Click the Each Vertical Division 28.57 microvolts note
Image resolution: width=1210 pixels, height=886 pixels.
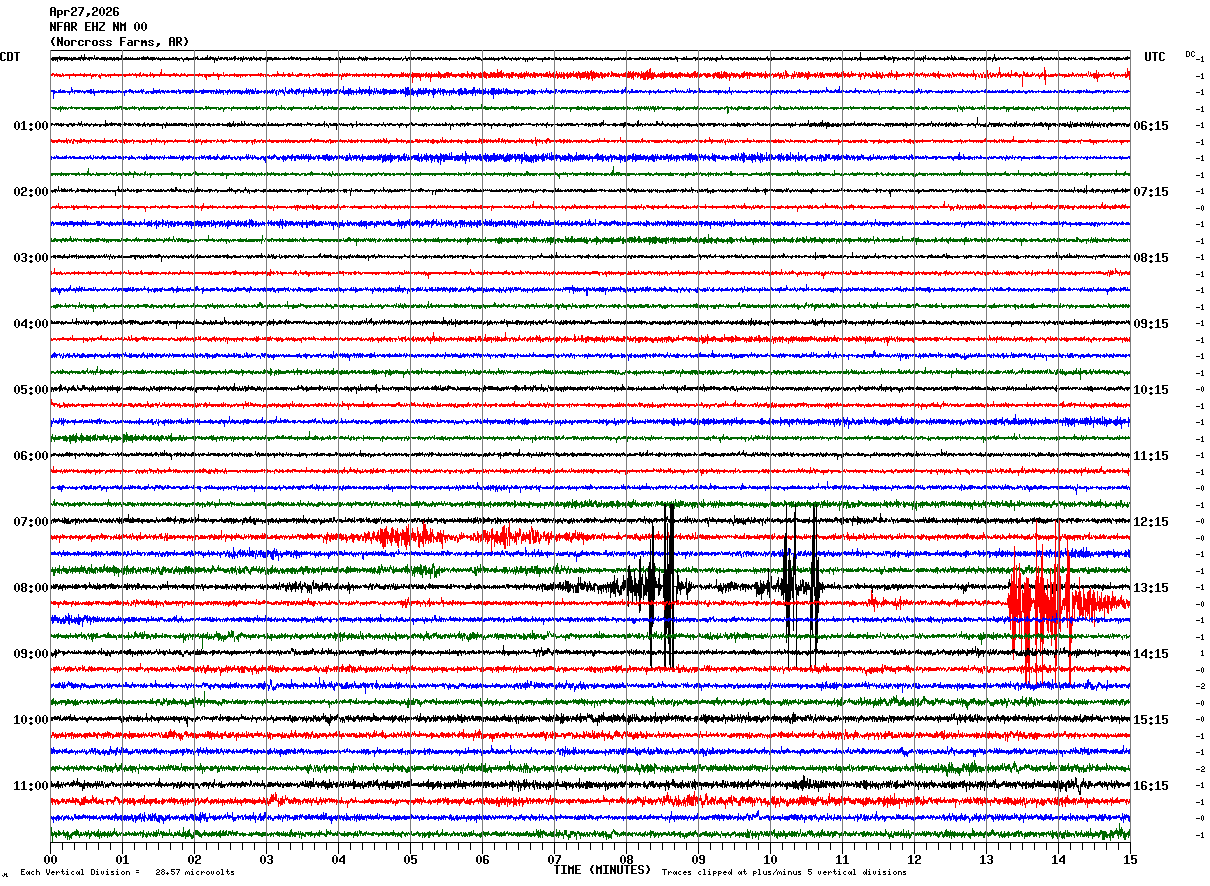click(127, 873)
